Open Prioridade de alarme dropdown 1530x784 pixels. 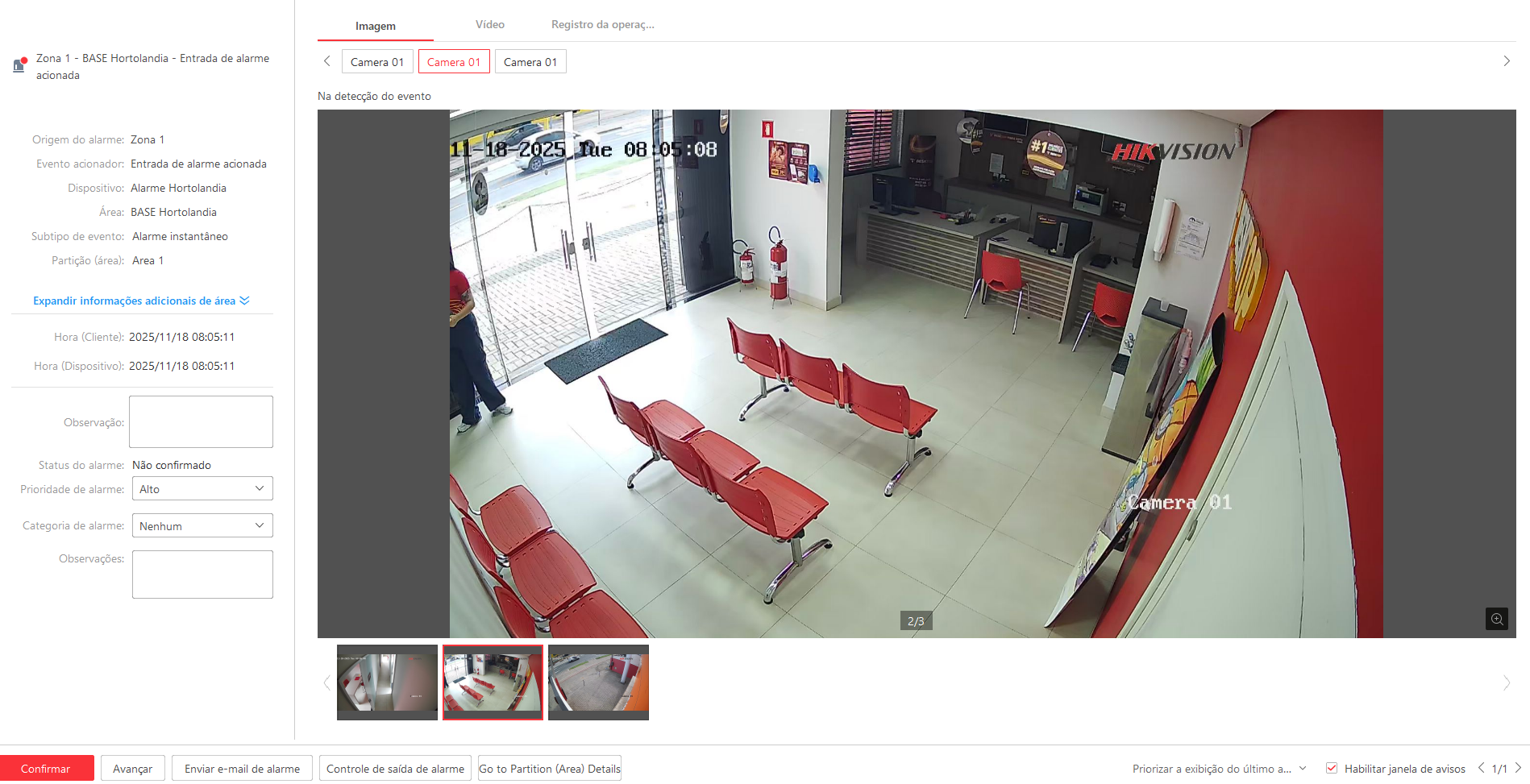click(x=202, y=489)
